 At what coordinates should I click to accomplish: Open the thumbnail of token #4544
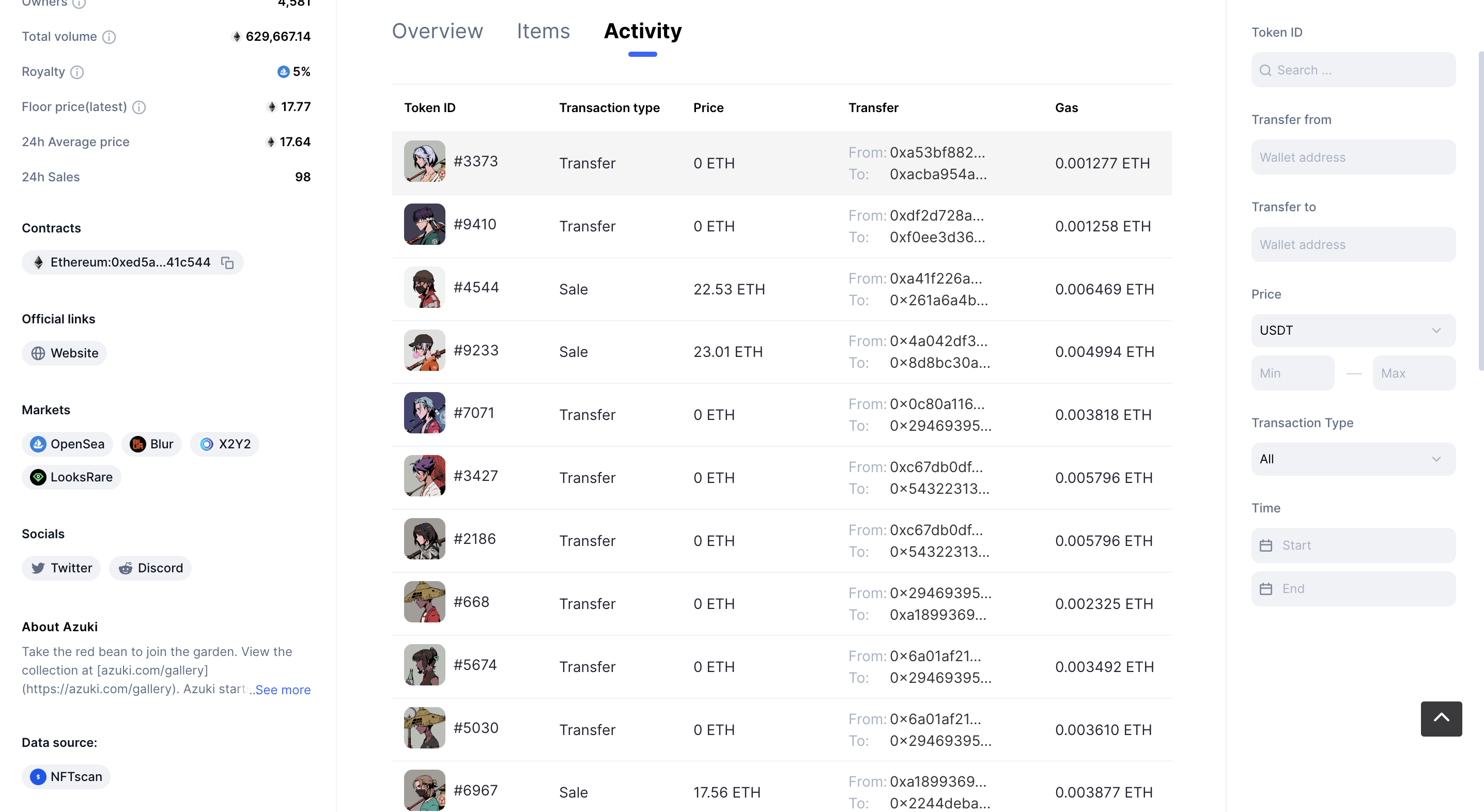425,287
